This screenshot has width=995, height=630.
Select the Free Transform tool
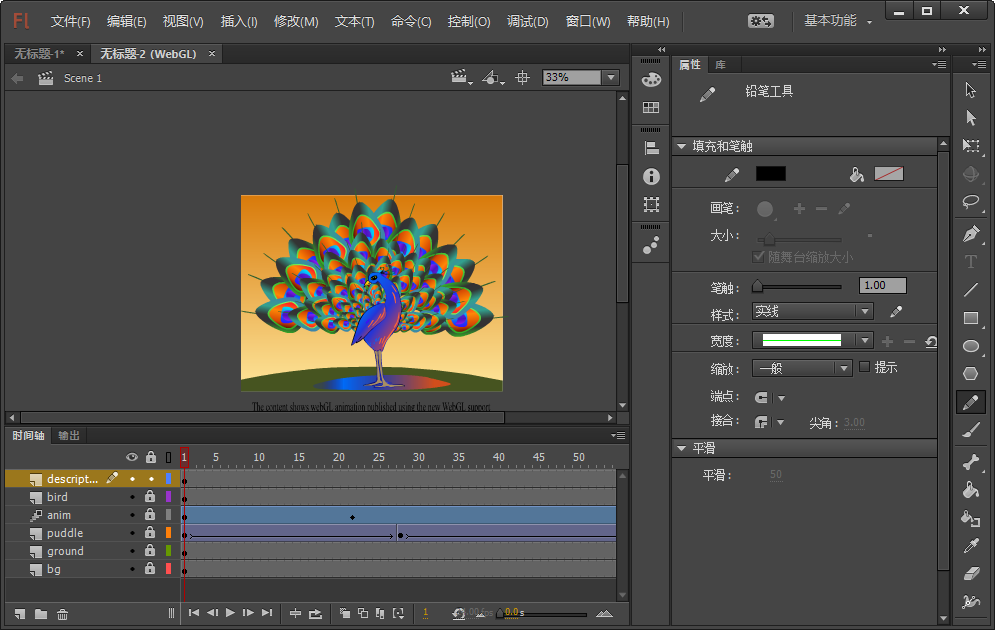(x=970, y=146)
